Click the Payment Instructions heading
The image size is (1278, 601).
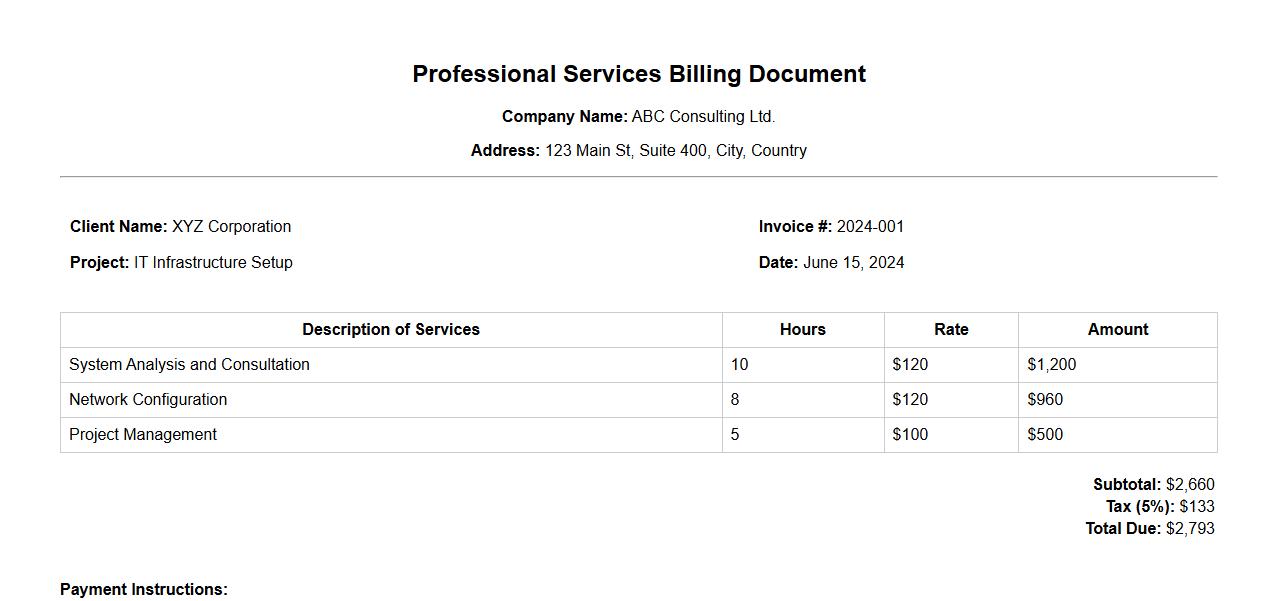click(x=144, y=590)
